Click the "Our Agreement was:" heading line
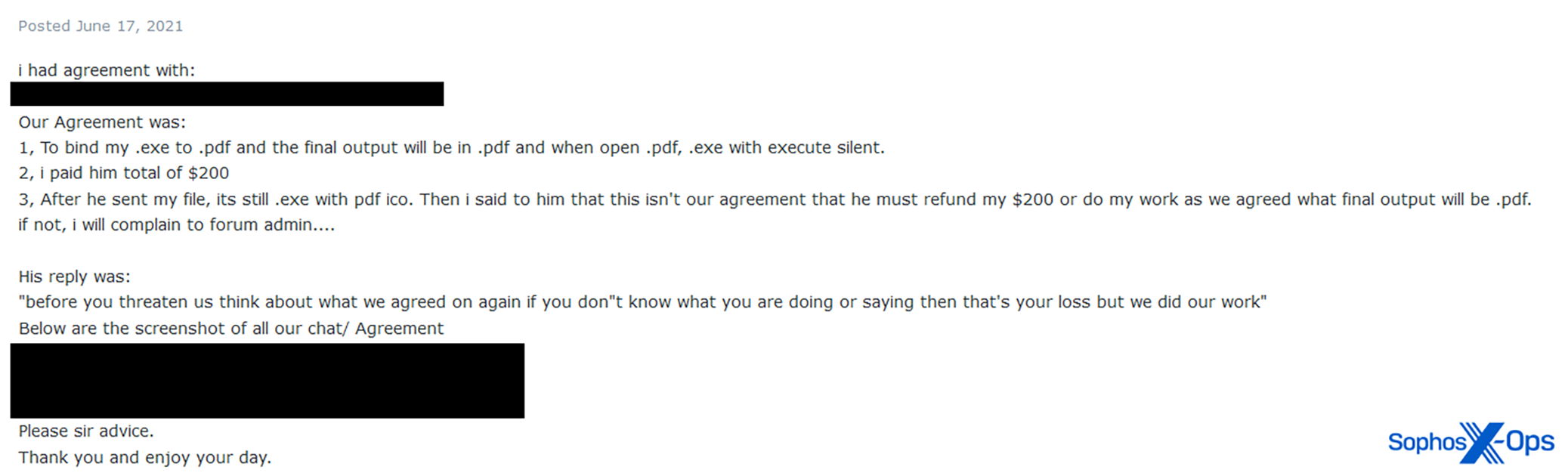Image resolution: width=1568 pixels, height=476 pixels. pyautogui.click(x=102, y=122)
